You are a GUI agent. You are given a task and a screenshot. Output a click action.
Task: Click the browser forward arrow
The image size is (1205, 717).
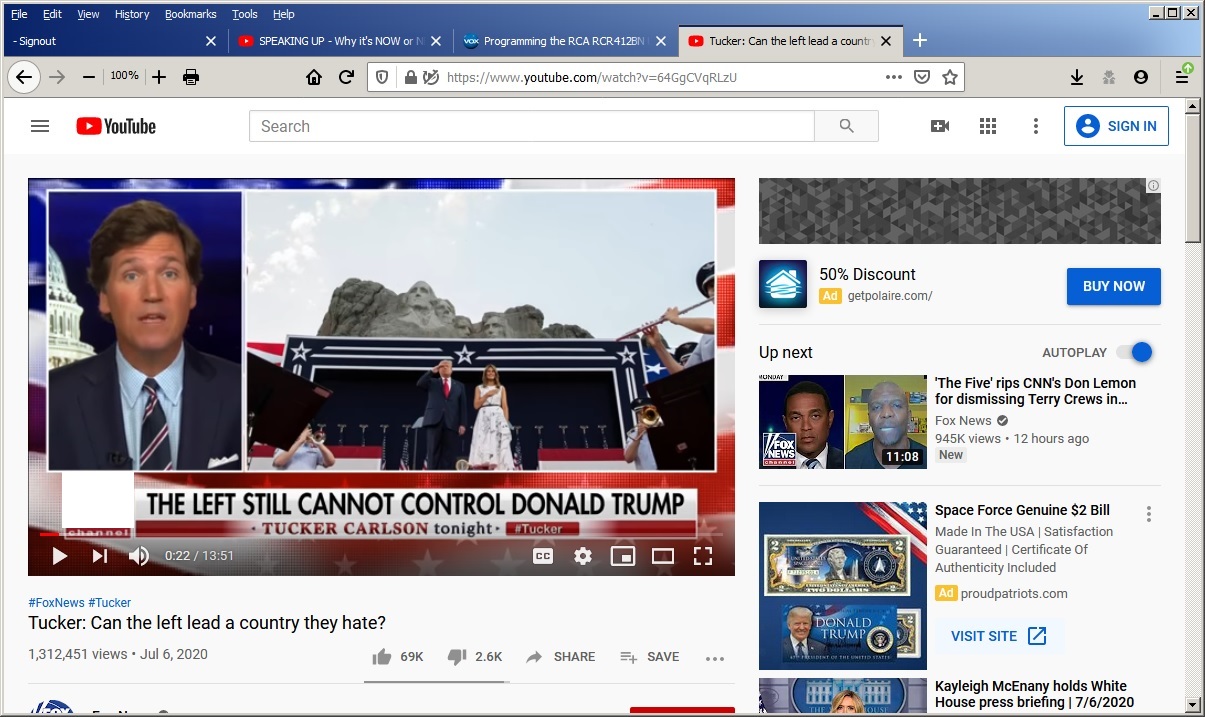(57, 77)
